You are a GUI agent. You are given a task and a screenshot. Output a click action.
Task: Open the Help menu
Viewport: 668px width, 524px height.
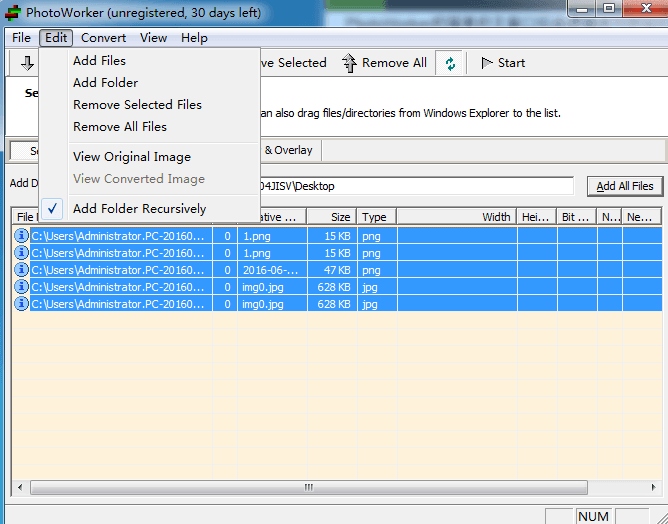pyautogui.click(x=194, y=37)
